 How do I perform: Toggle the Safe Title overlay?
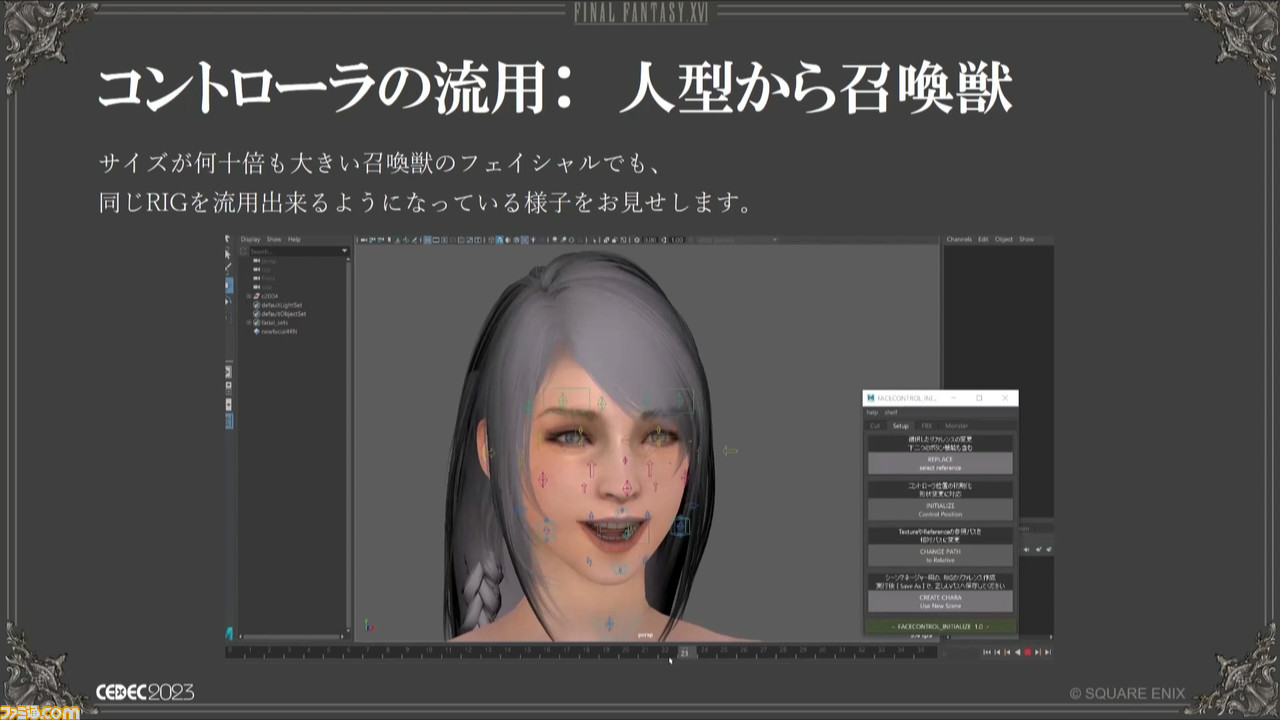click(x=478, y=240)
